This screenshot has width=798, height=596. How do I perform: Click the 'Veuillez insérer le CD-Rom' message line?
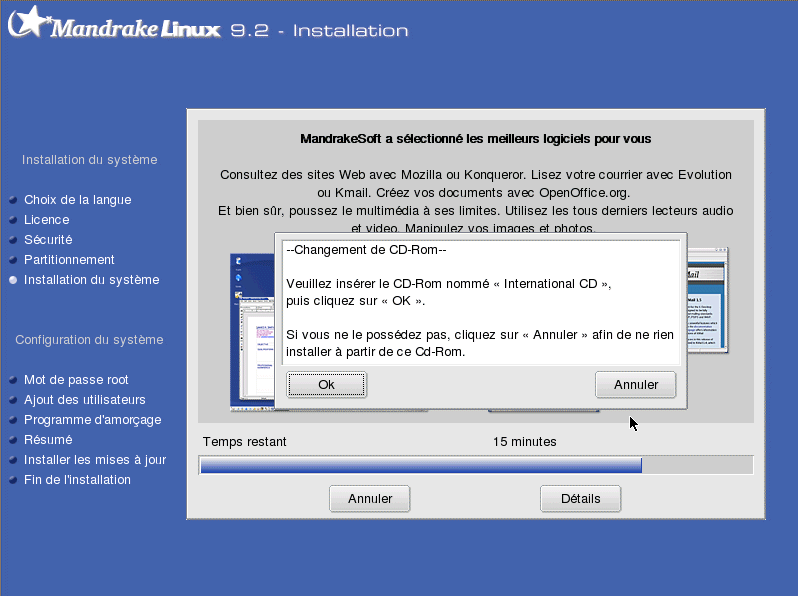(x=448, y=283)
